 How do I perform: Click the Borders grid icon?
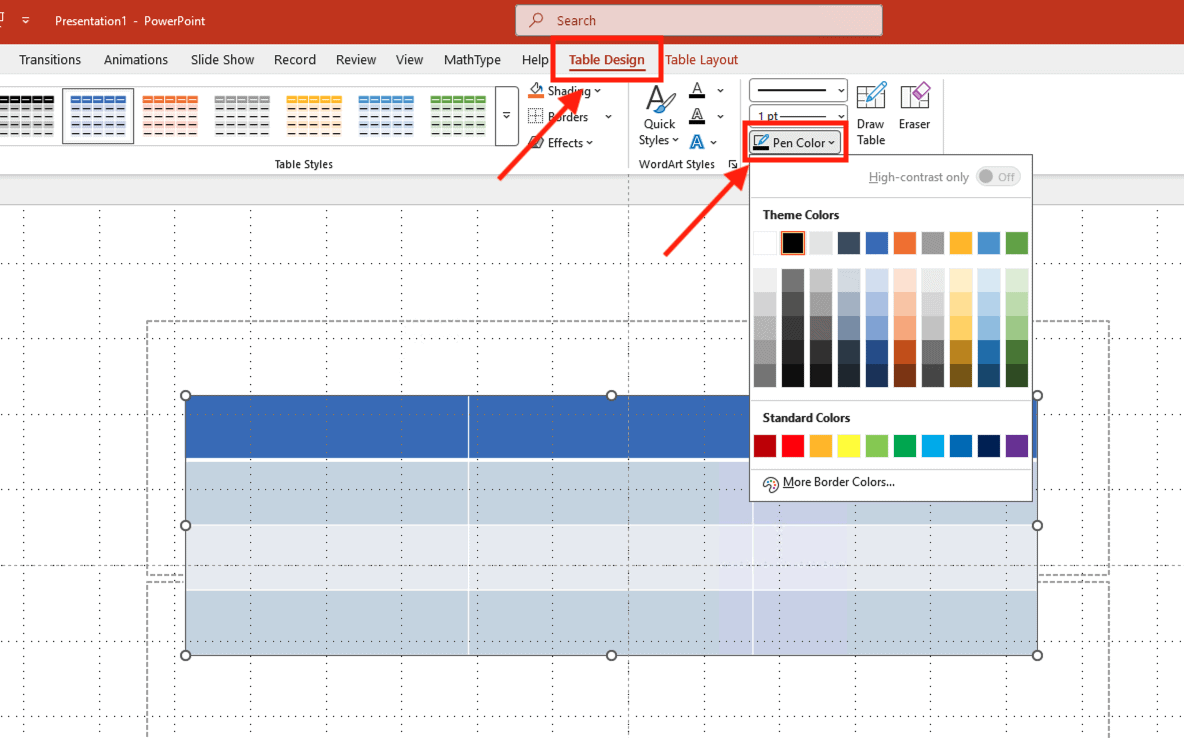[535, 116]
